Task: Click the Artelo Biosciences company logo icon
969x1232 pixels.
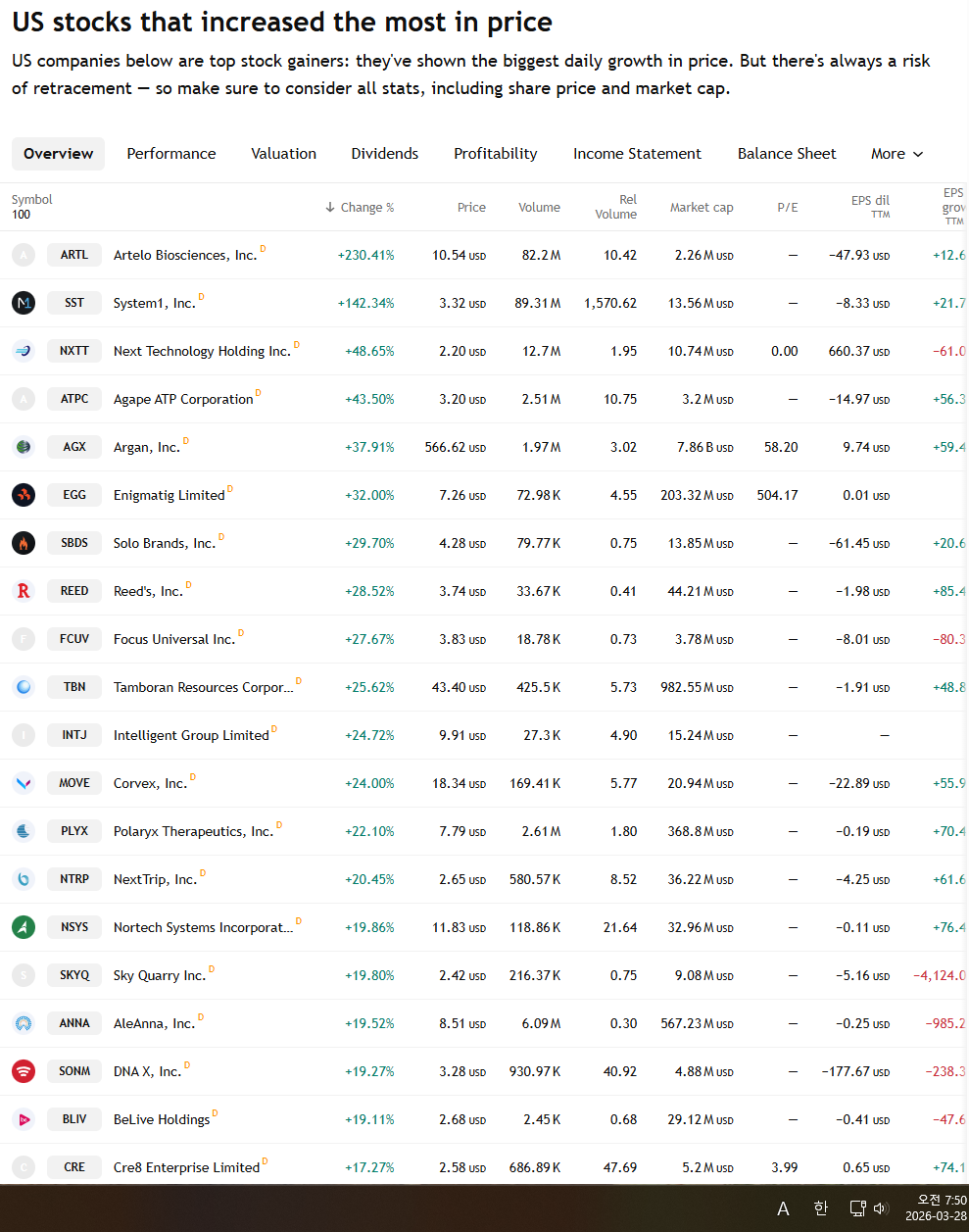Action: pyautogui.click(x=24, y=255)
